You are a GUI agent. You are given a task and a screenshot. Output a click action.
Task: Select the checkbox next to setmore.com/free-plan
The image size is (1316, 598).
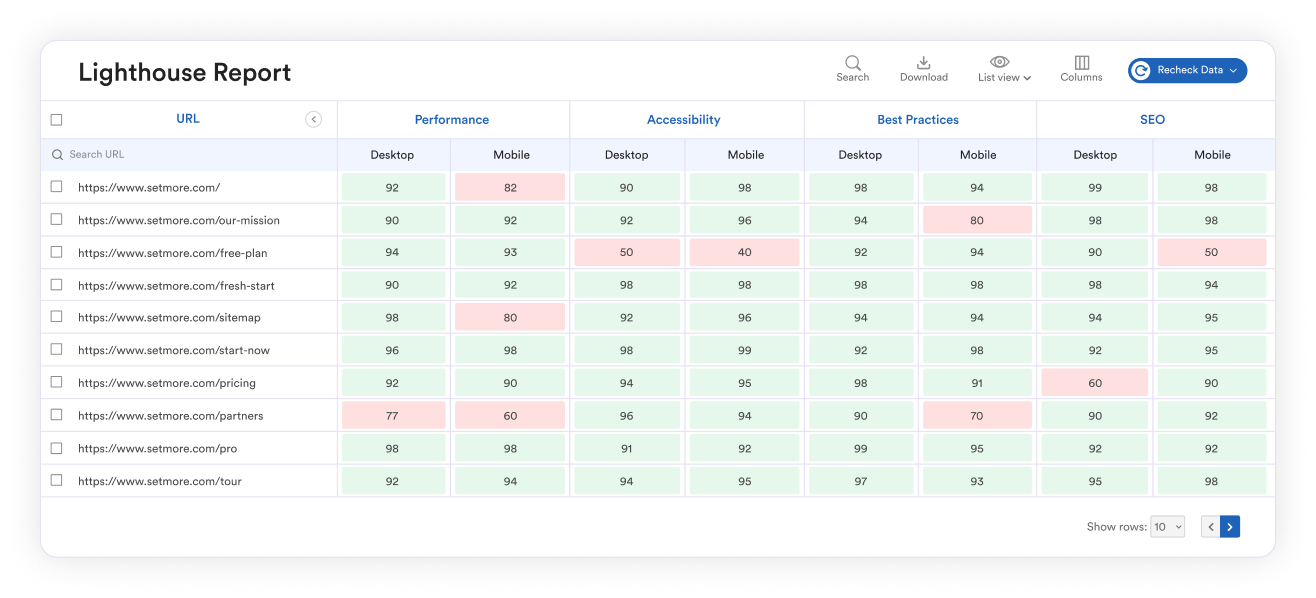tap(56, 252)
